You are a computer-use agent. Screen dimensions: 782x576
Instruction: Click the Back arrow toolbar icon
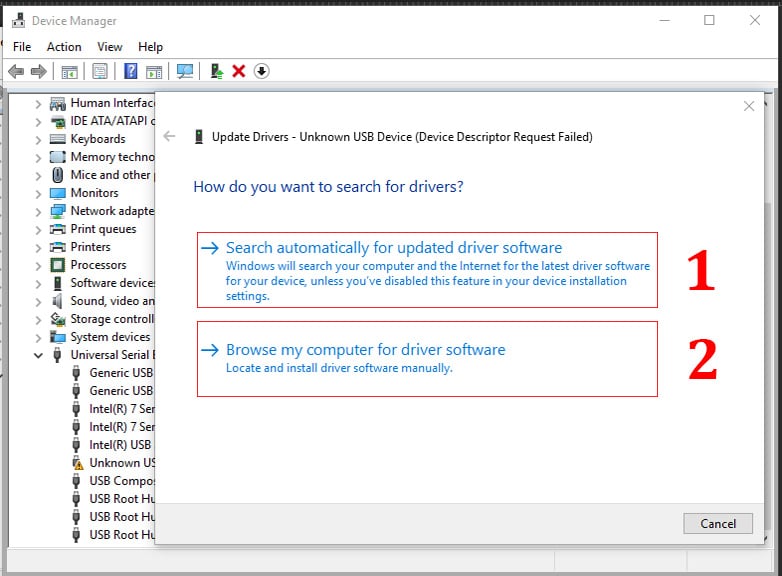[x=16, y=71]
